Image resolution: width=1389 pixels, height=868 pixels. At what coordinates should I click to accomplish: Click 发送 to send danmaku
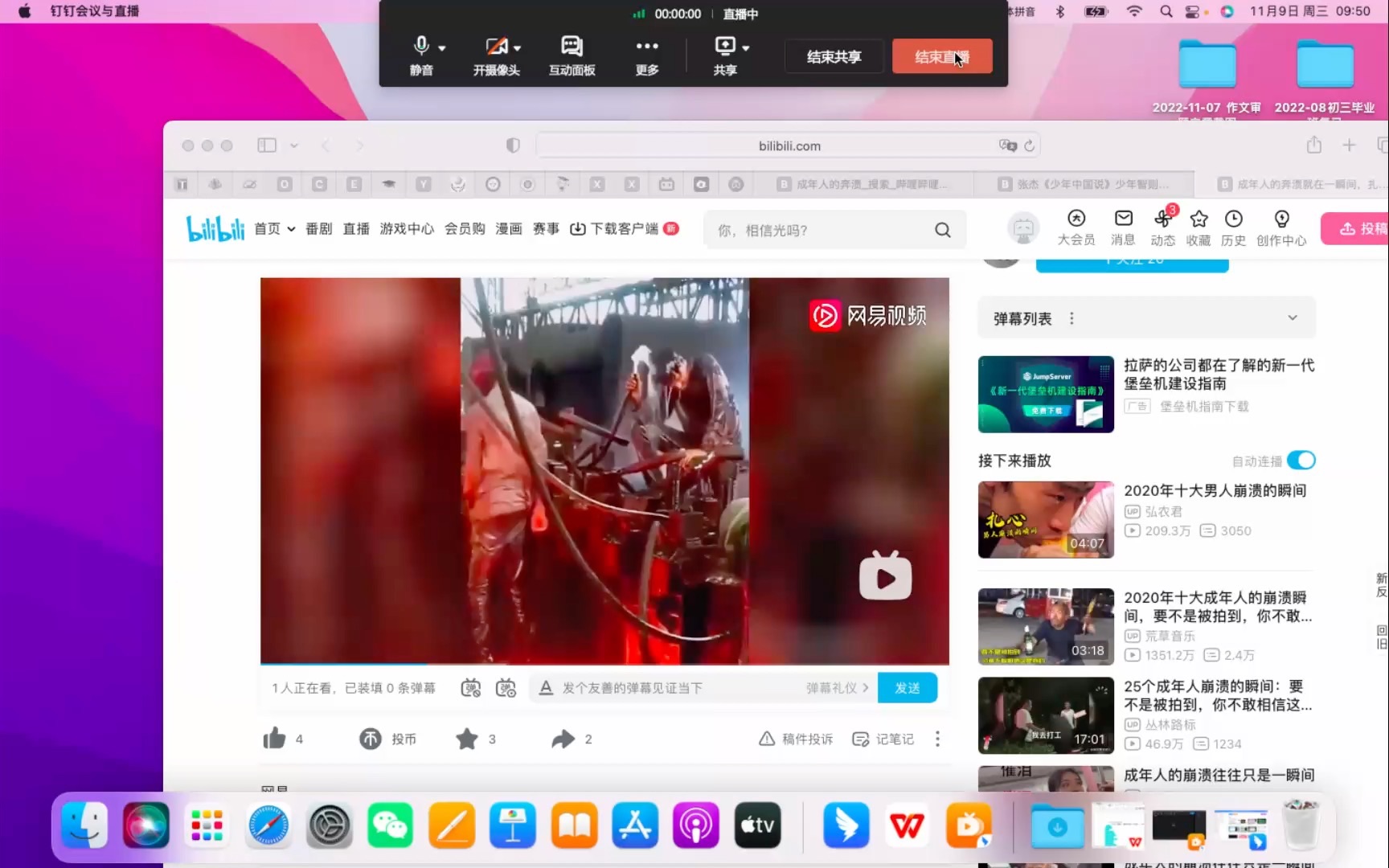[908, 688]
